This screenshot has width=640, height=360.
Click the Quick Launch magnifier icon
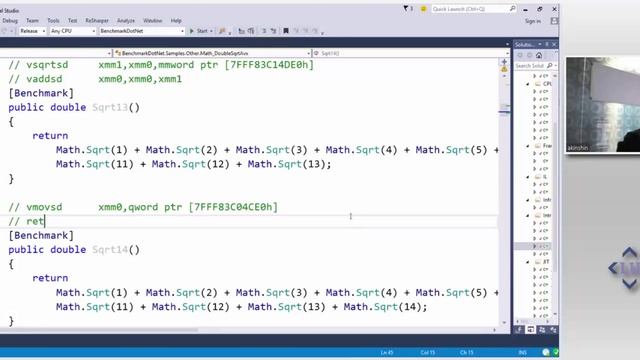(x=512, y=8)
